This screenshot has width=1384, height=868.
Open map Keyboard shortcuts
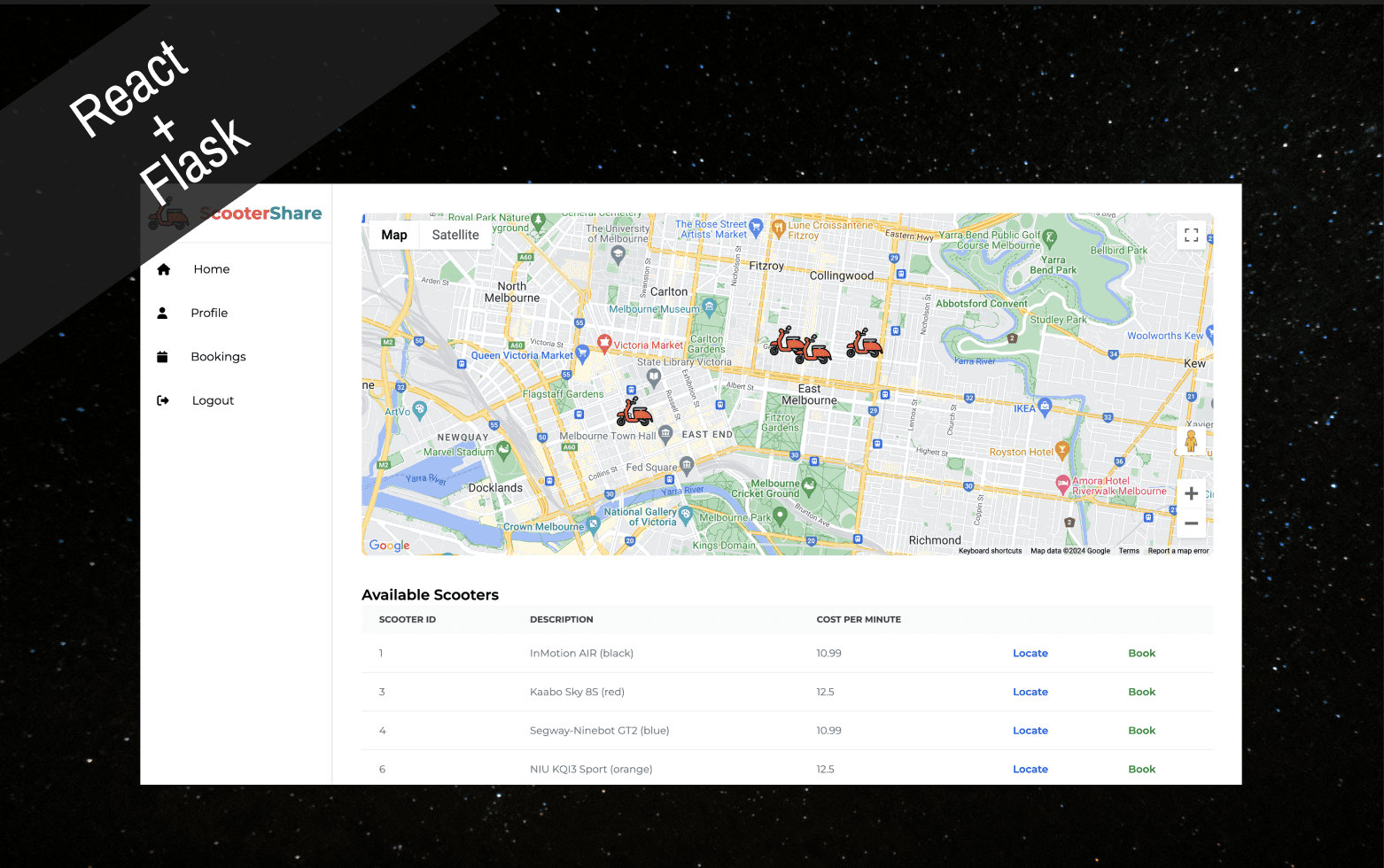(x=990, y=551)
